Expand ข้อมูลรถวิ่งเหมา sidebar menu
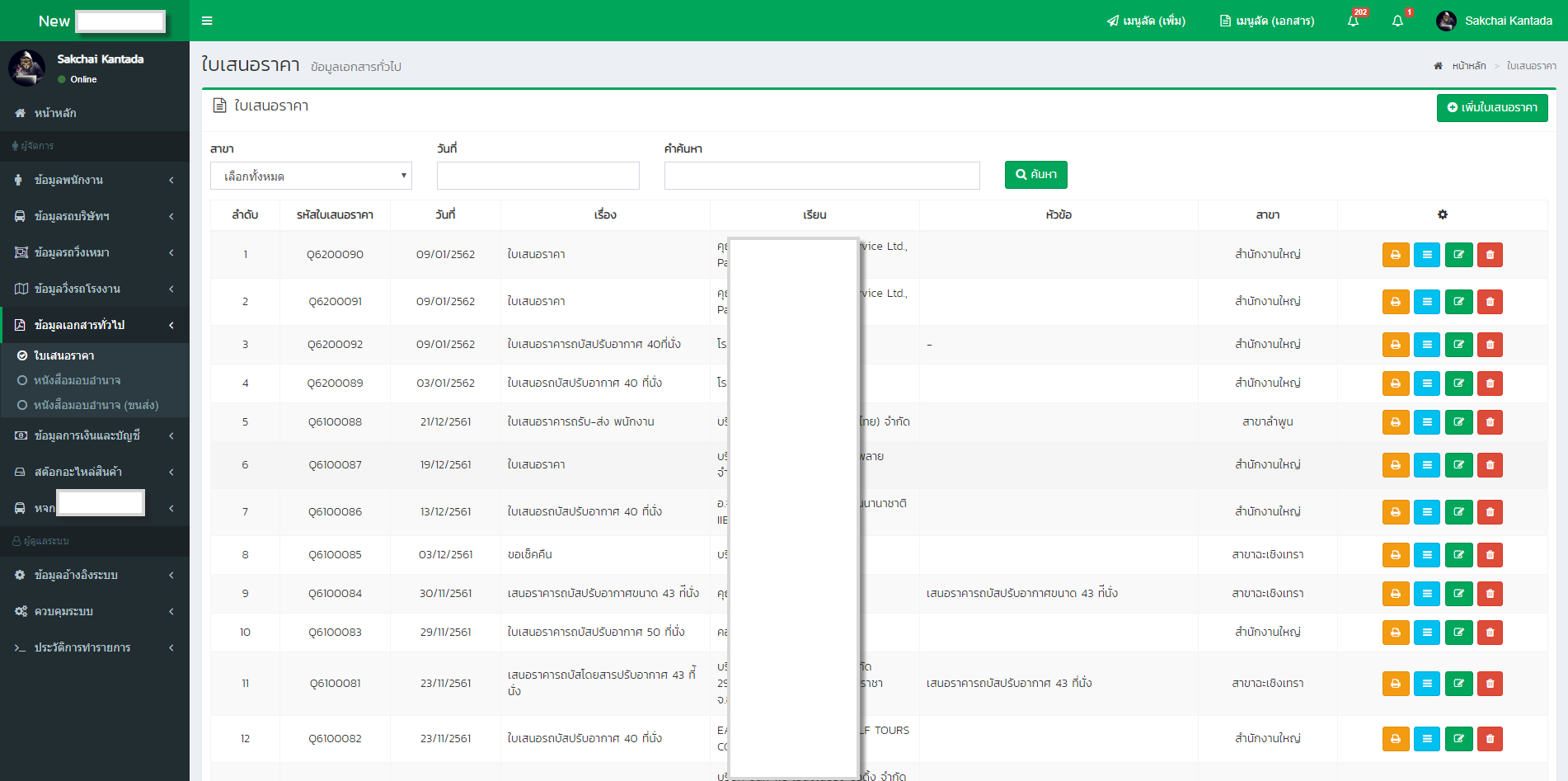This screenshot has height=781, width=1568. [95, 252]
